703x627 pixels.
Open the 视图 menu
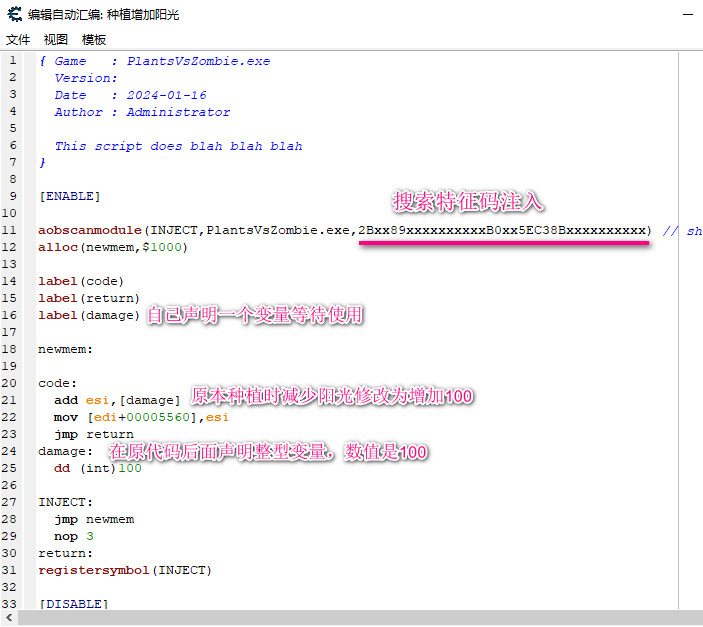pos(56,40)
